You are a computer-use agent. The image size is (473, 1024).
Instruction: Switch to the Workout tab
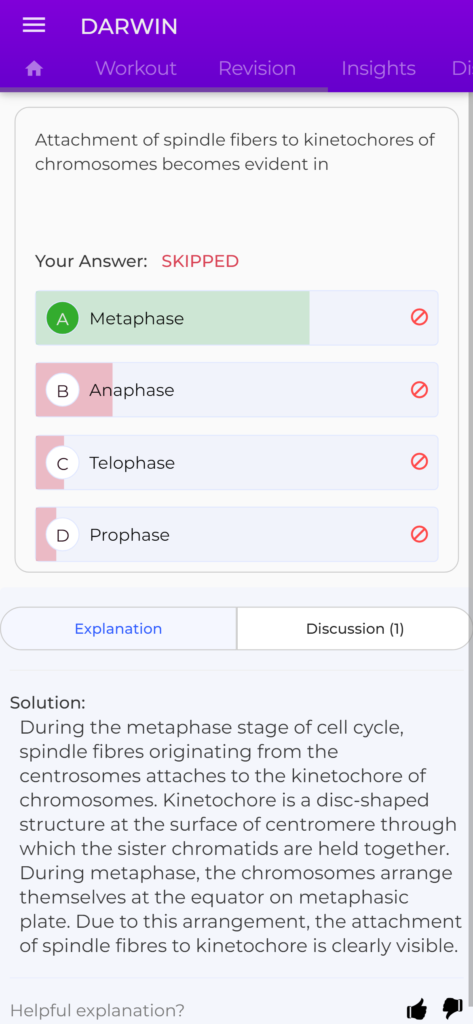(x=136, y=69)
